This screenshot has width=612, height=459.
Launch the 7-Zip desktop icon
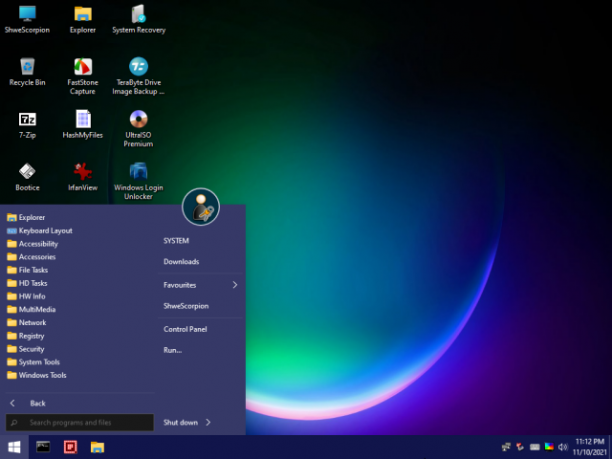27,125
